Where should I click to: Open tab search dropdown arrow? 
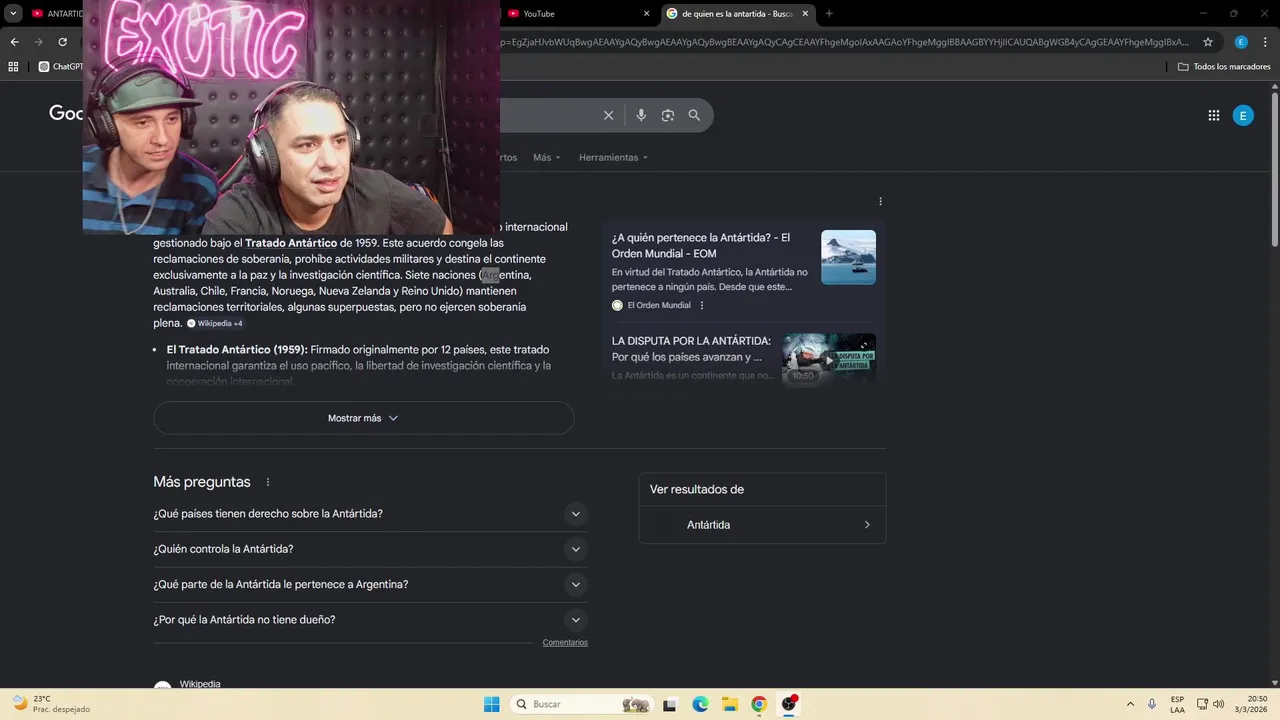[x=13, y=14]
